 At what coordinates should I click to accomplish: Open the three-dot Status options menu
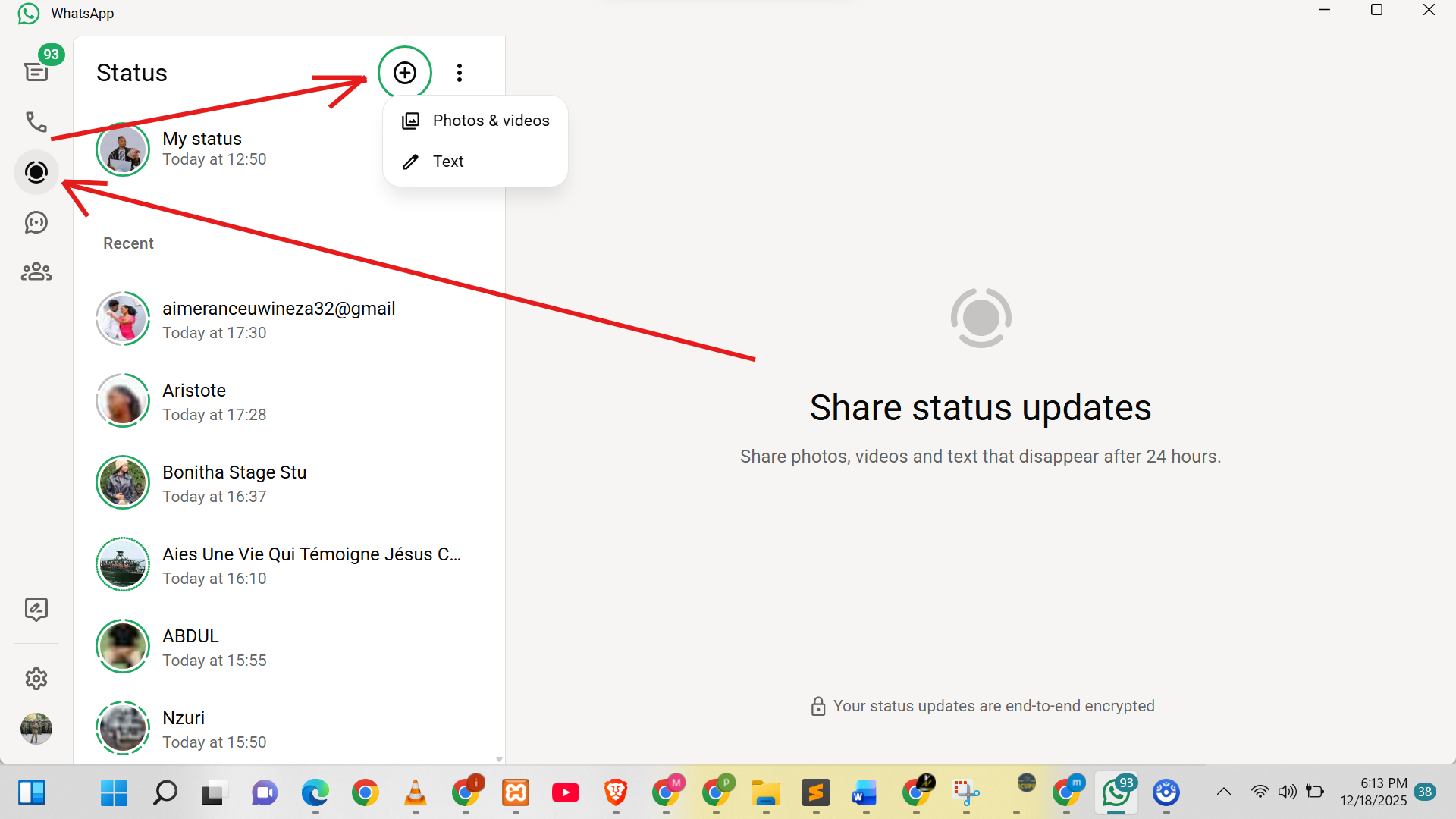[460, 72]
